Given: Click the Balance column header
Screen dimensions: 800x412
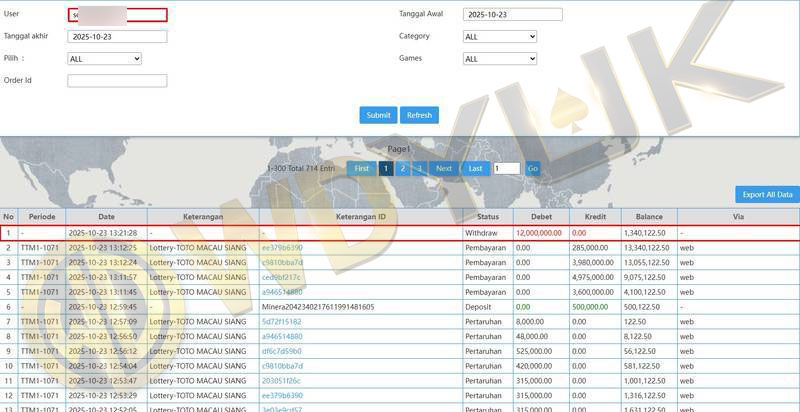Looking at the screenshot, I should coord(649,217).
